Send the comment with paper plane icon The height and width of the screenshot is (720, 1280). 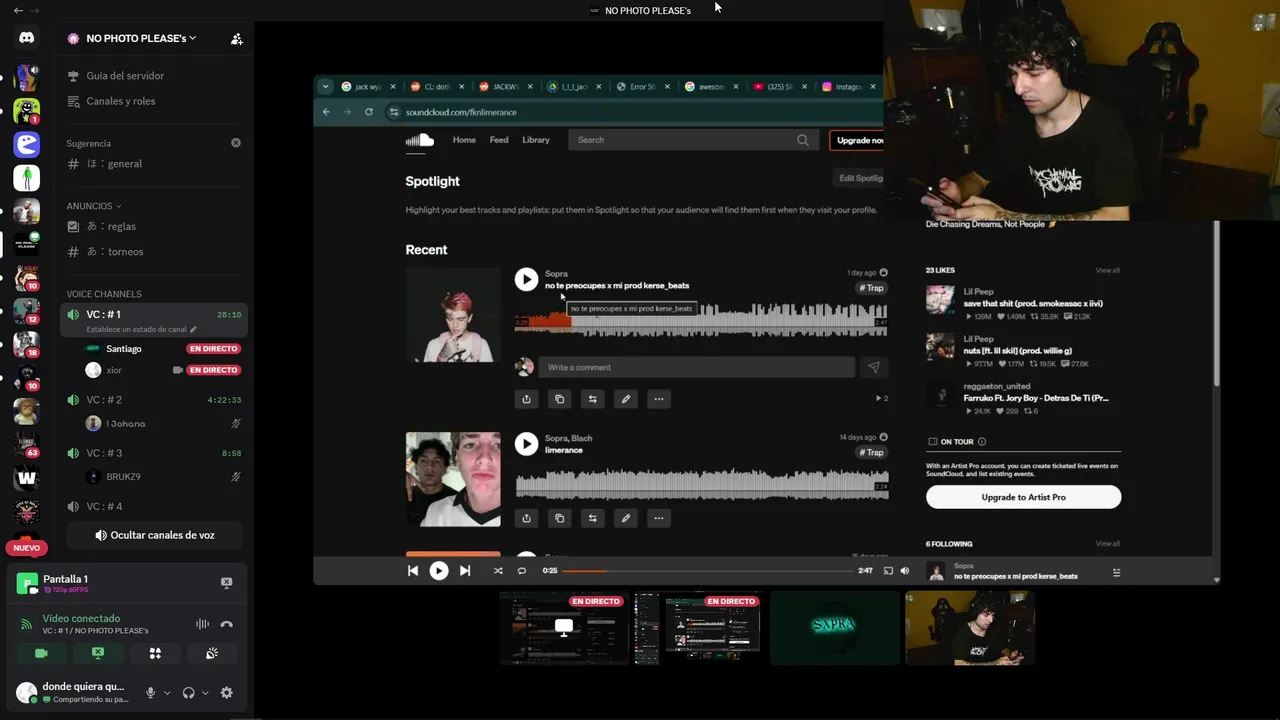point(873,367)
